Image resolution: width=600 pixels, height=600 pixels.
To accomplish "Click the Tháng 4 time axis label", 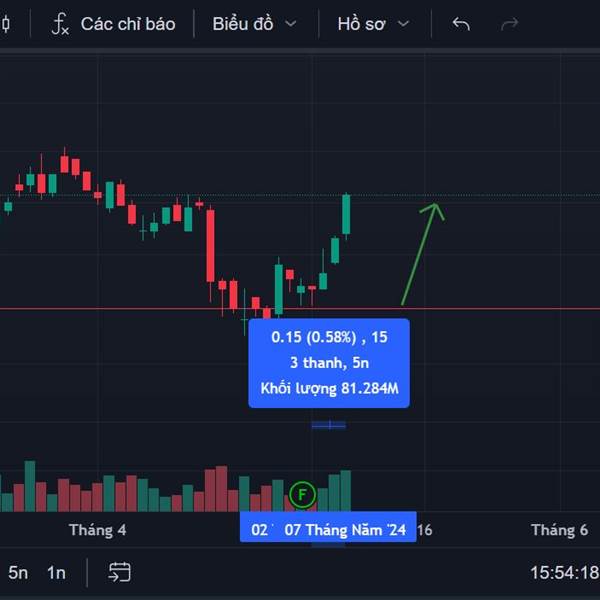I will pos(98,530).
